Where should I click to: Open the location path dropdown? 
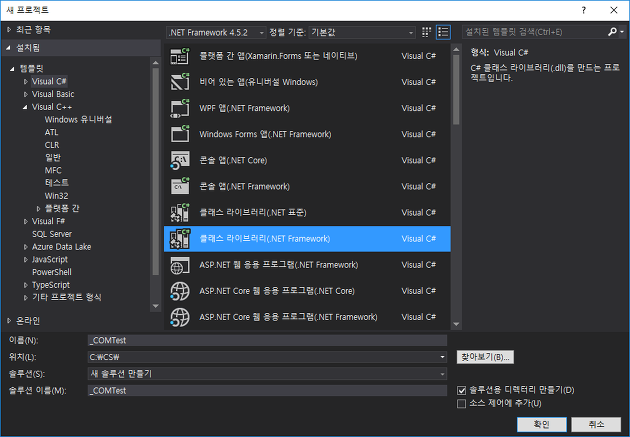point(442,357)
